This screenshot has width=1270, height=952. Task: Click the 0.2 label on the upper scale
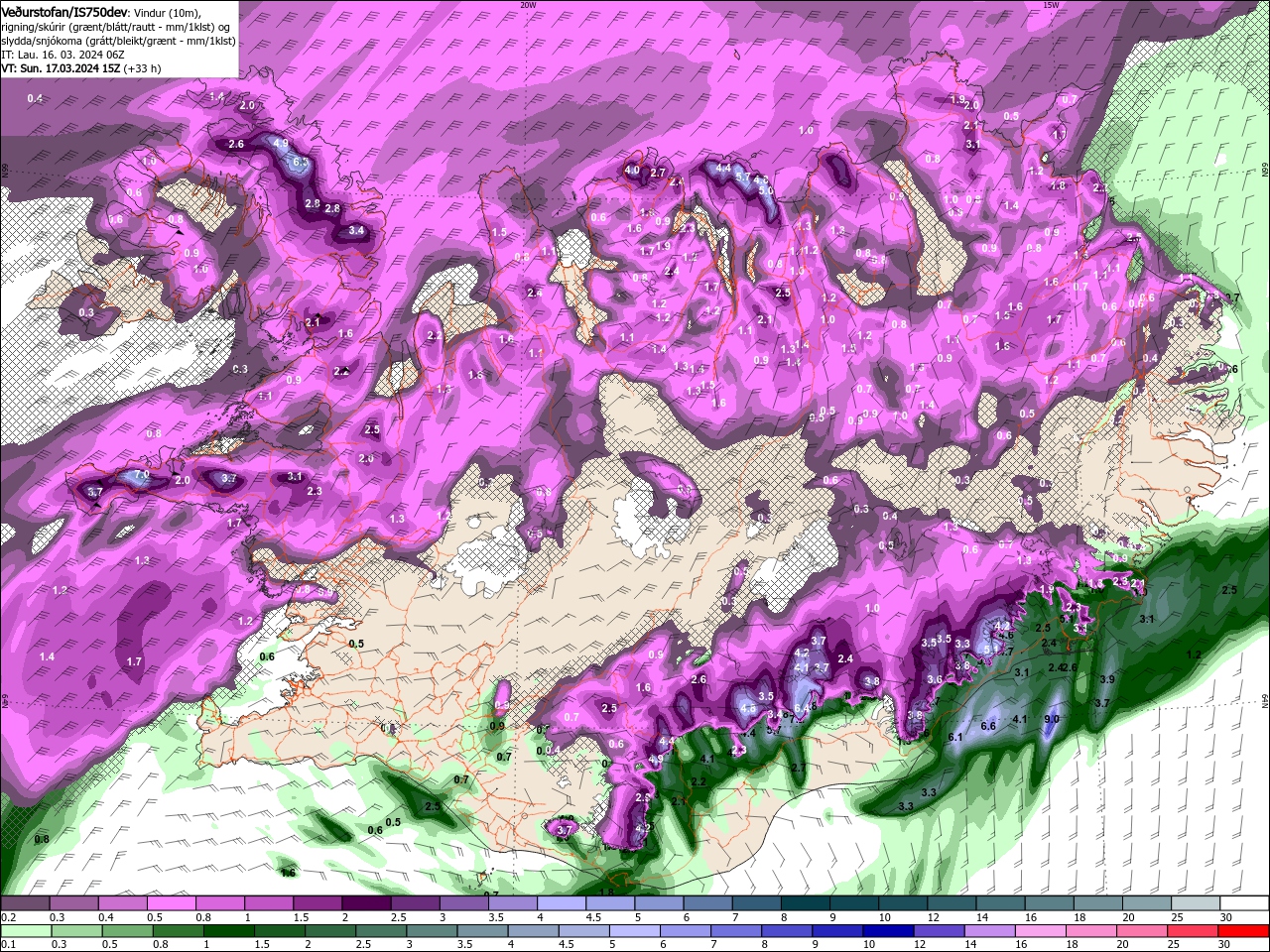(9, 917)
